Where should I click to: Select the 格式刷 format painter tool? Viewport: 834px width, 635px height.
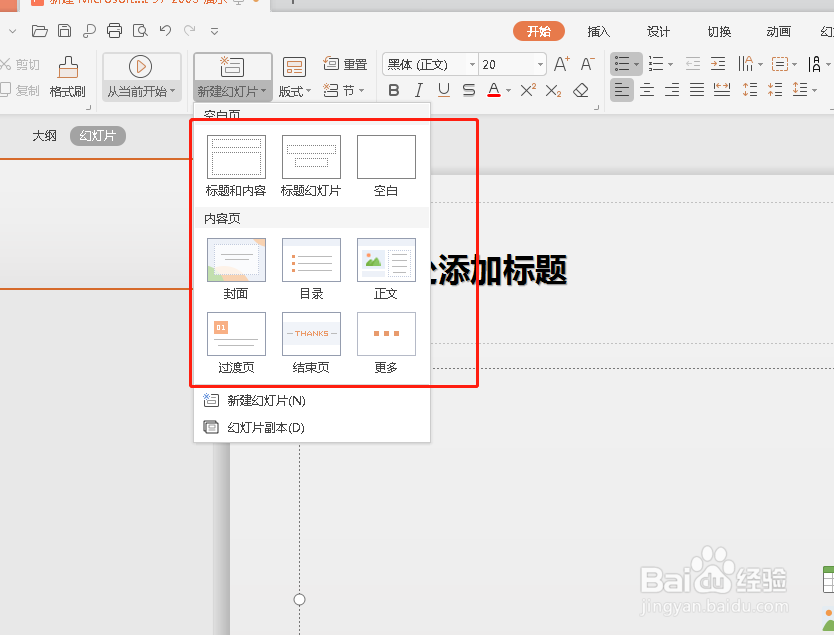(67, 77)
